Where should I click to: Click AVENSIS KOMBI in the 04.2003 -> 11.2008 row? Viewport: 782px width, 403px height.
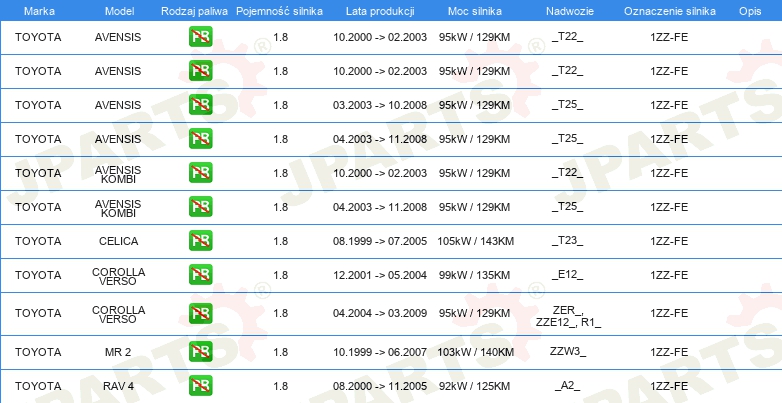[118, 208]
